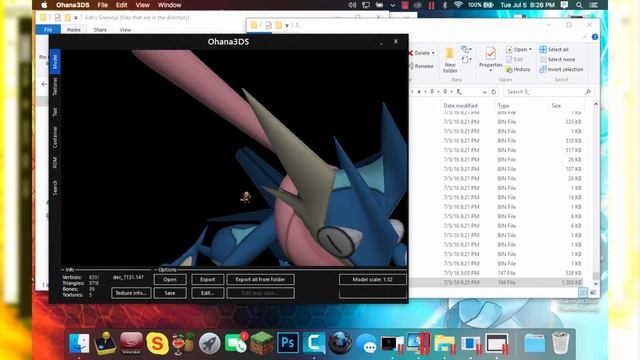
Task: Click the Model scale 1:32 button
Action: [x=373, y=280]
